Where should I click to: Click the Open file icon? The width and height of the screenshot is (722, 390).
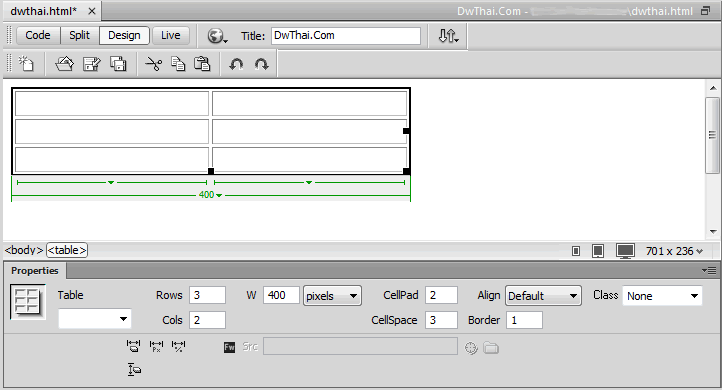click(x=64, y=64)
